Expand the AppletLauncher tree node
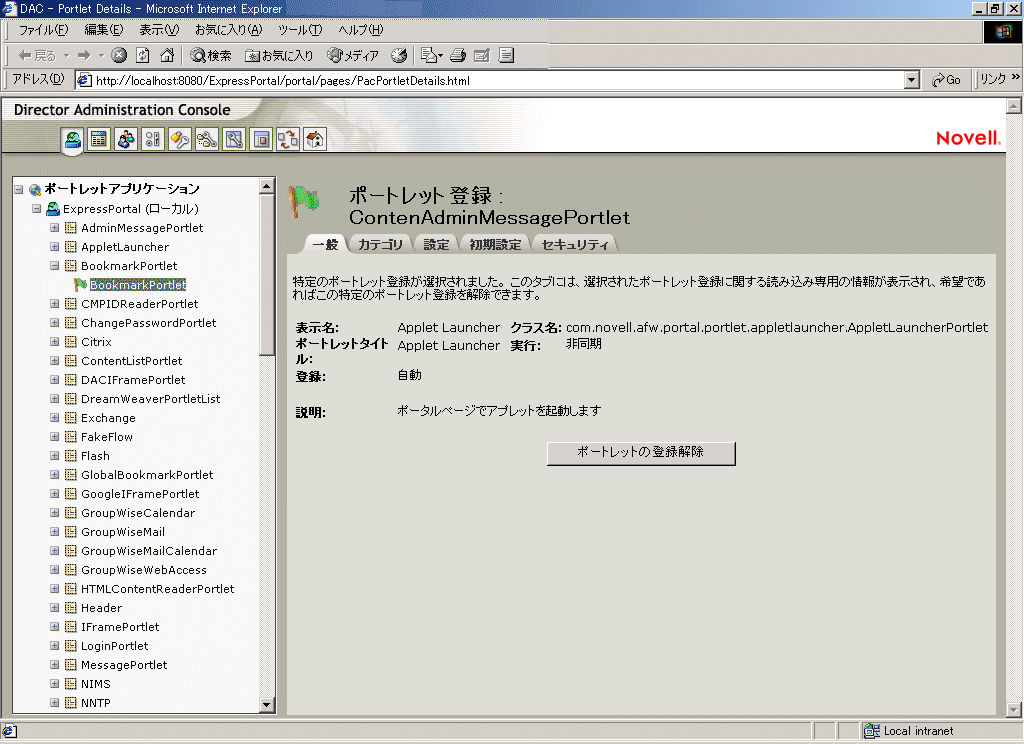The image size is (1024, 744). (55, 246)
